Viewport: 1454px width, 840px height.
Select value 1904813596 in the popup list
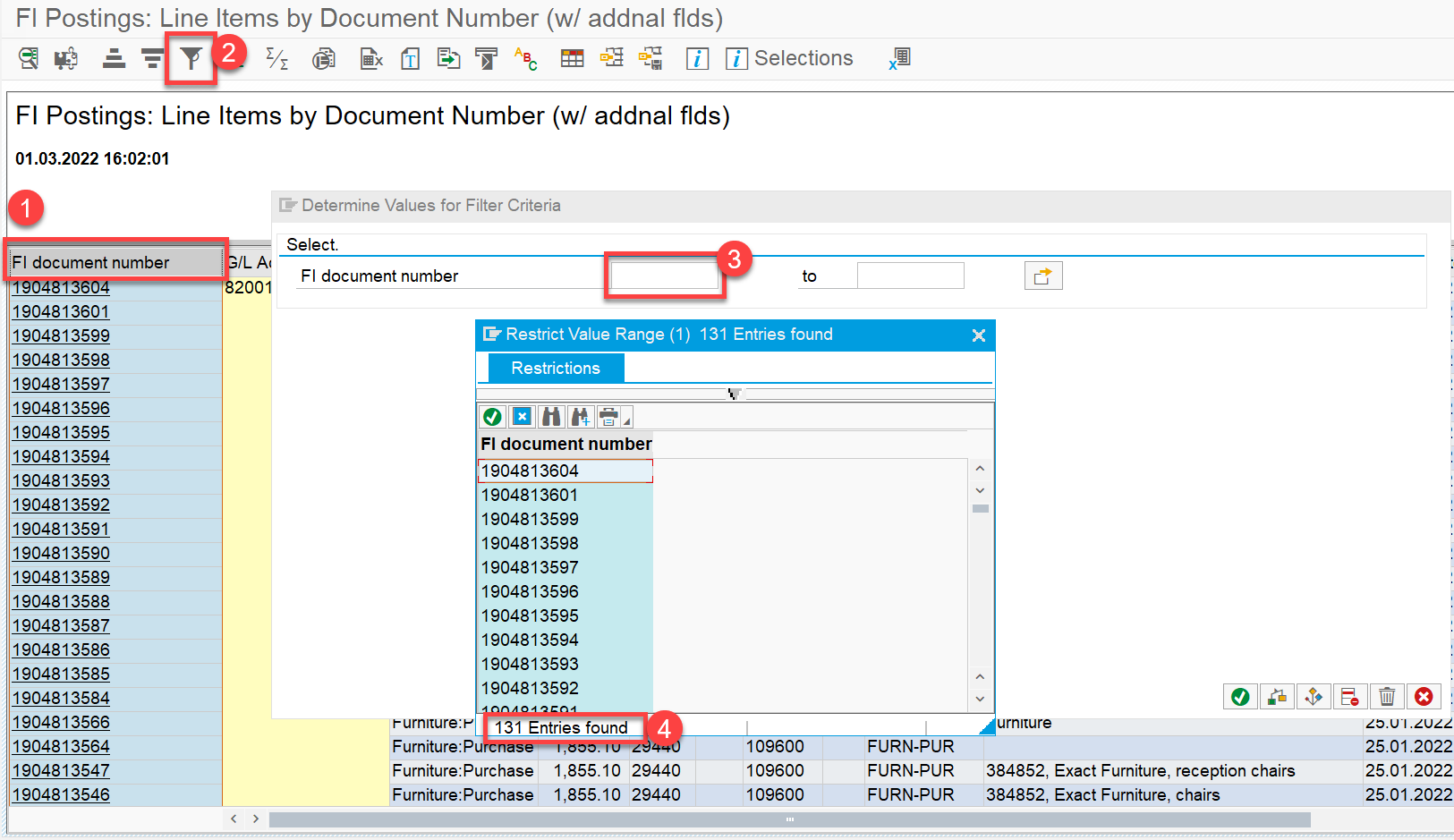tap(565, 591)
